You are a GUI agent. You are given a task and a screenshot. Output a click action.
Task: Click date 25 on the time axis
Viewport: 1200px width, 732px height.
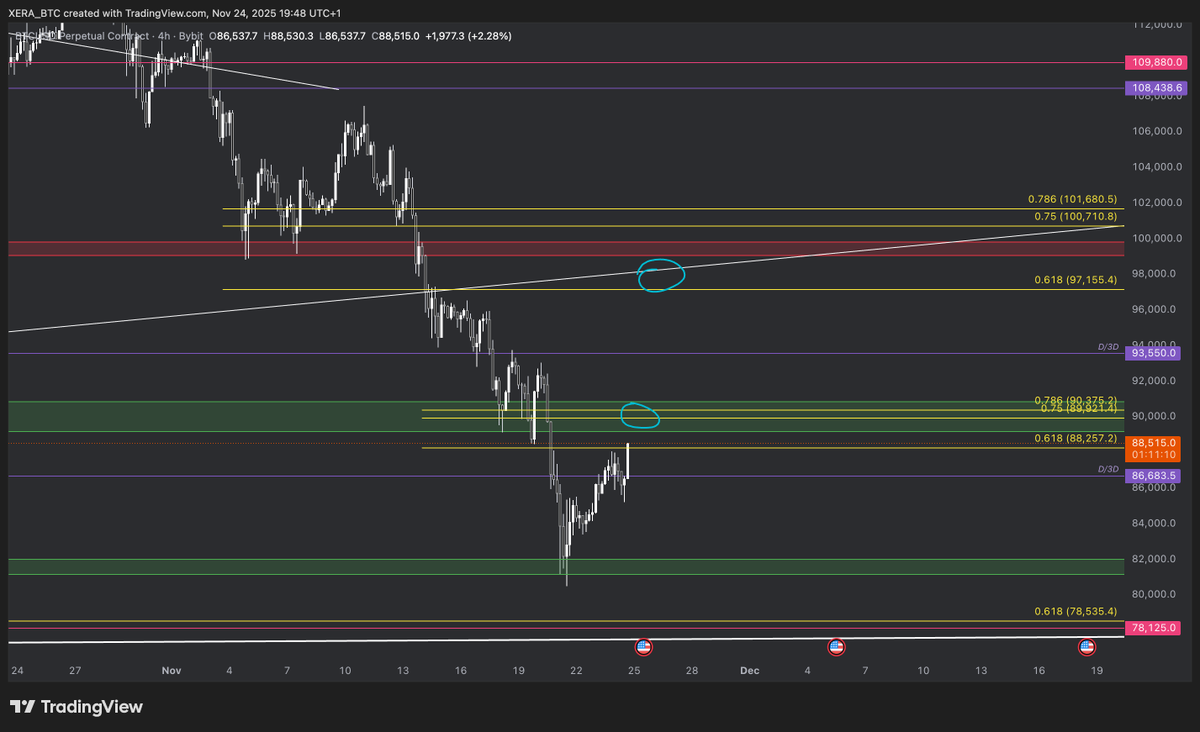(x=634, y=670)
